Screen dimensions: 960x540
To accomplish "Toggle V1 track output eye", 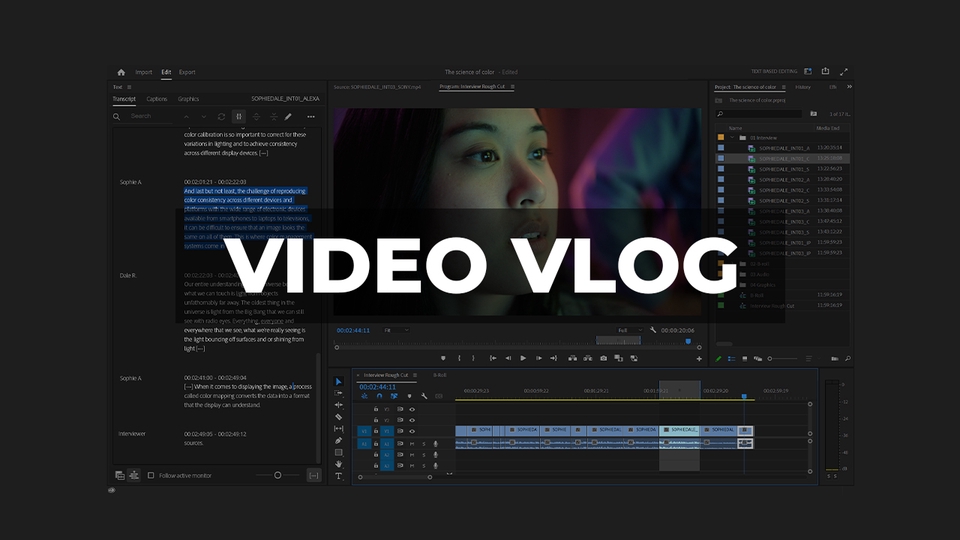I will click(x=412, y=431).
